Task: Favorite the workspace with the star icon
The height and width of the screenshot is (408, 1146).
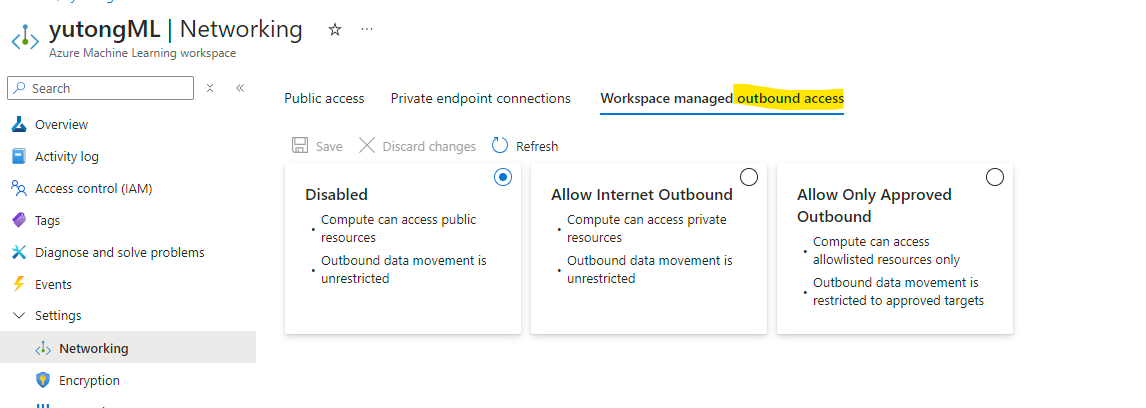Action: [x=335, y=30]
